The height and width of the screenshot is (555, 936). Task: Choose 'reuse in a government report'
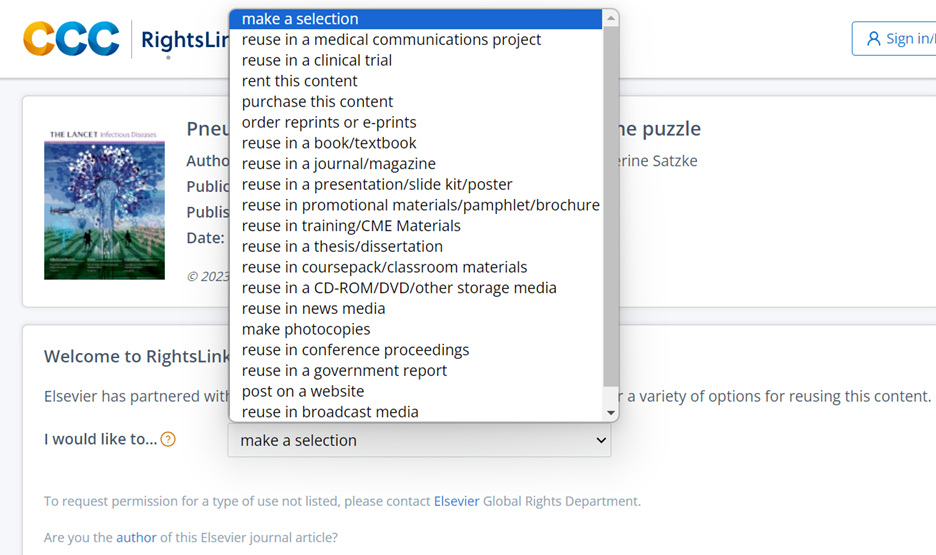click(344, 370)
